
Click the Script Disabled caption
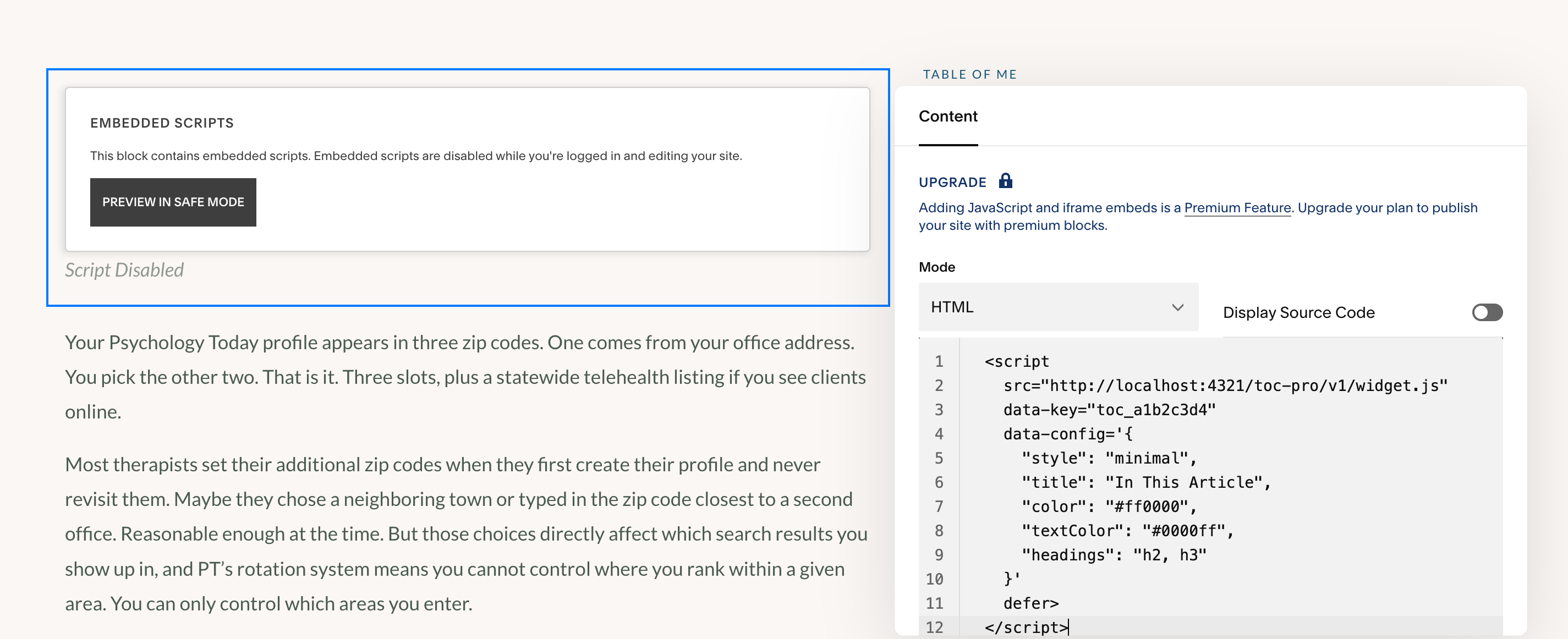coord(124,269)
